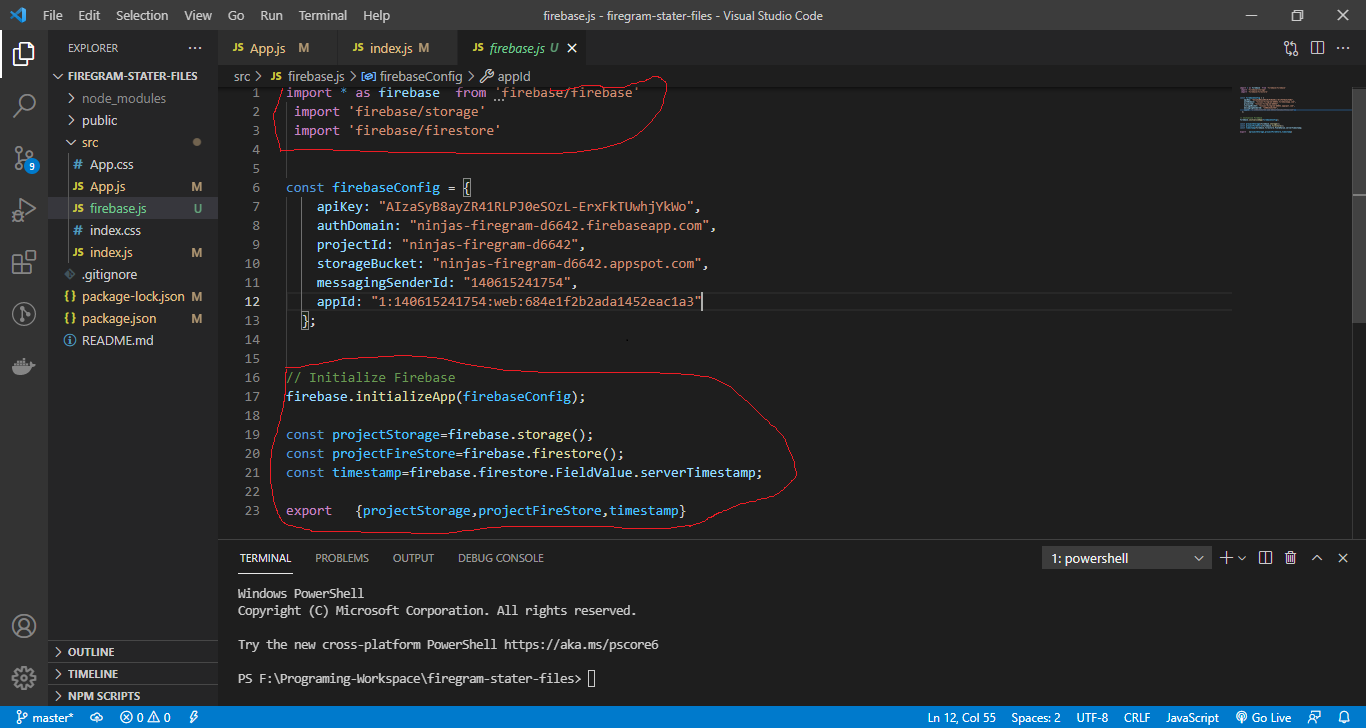This screenshot has width=1366, height=728.
Task: Open the Edit menu
Action: (89, 15)
